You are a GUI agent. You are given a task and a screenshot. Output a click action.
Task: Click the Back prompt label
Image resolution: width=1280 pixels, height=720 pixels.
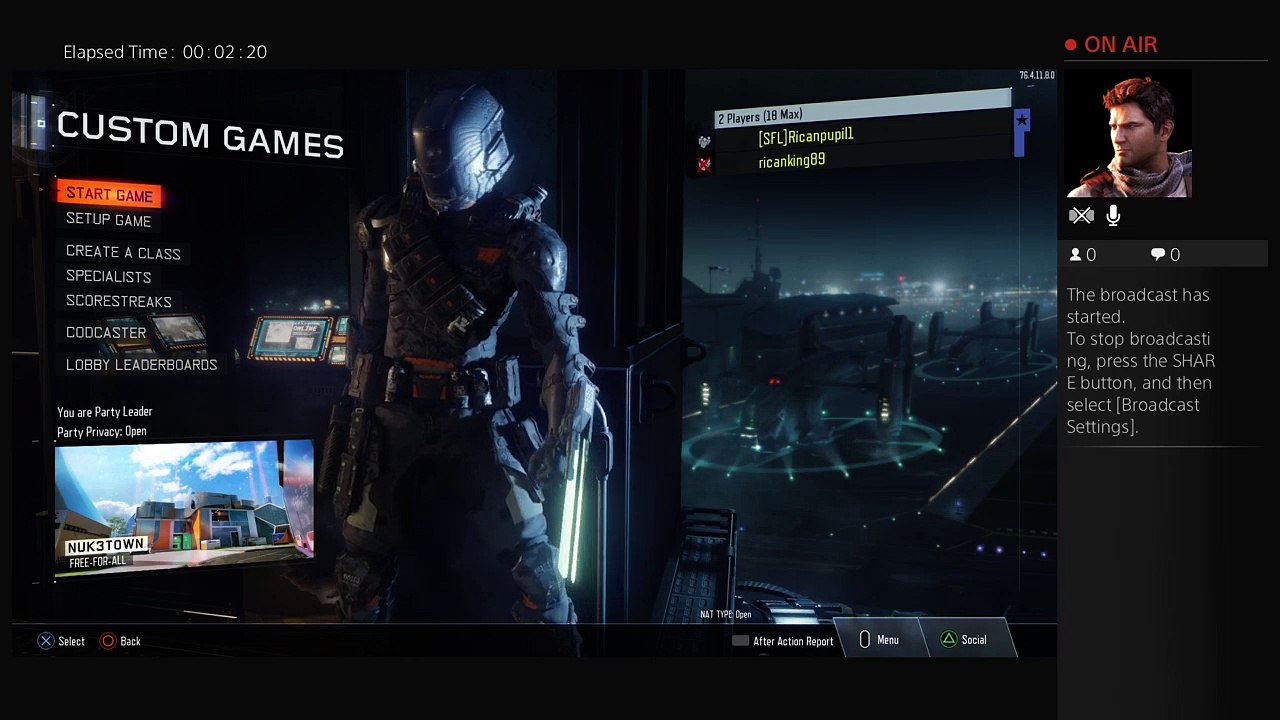click(130, 641)
